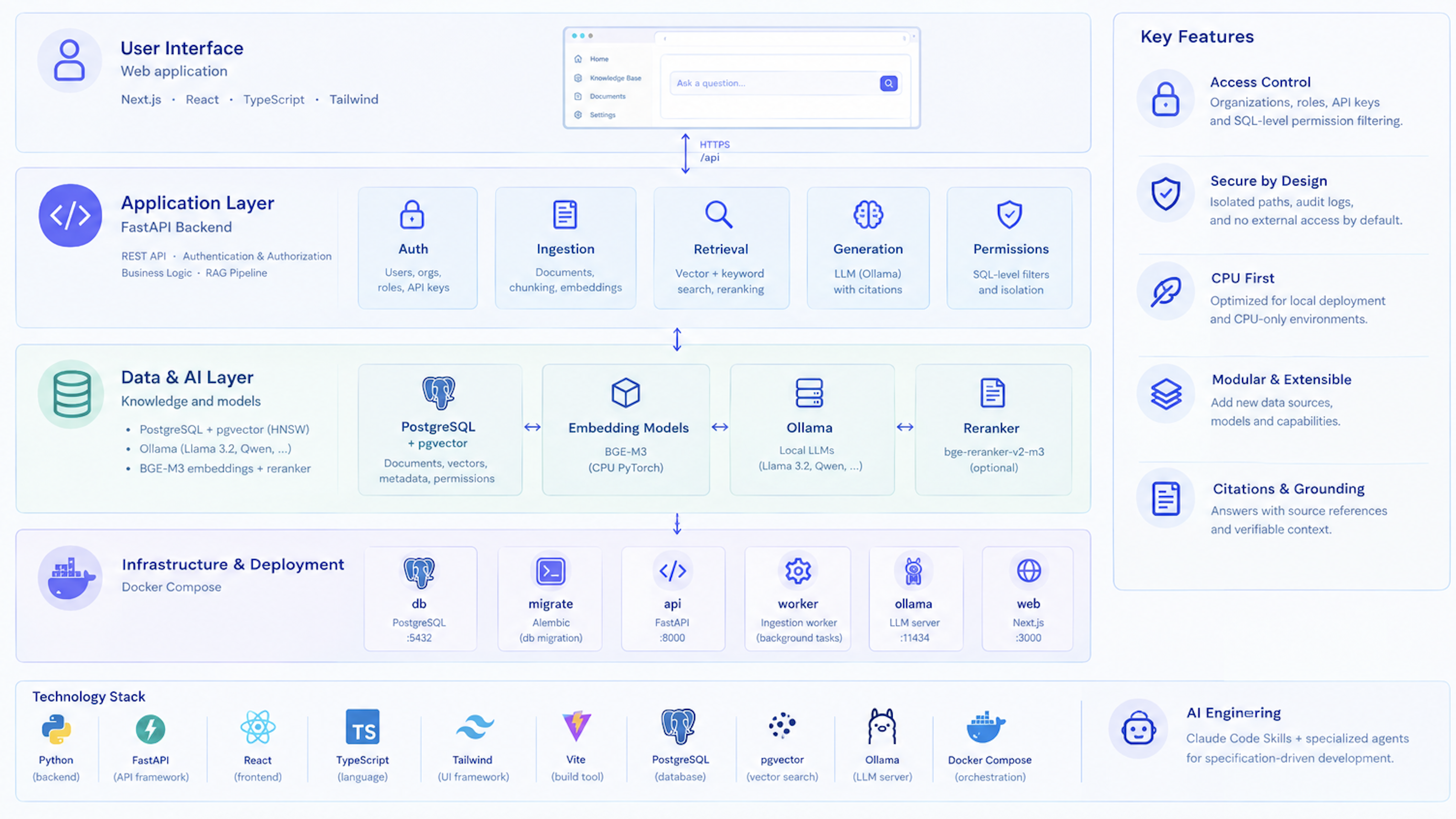Image resolution: width=1456 pixels, height=819 pixels.
Task: Click the TypeScript TS logo in Technology Stack
Action: click(363, 727)
